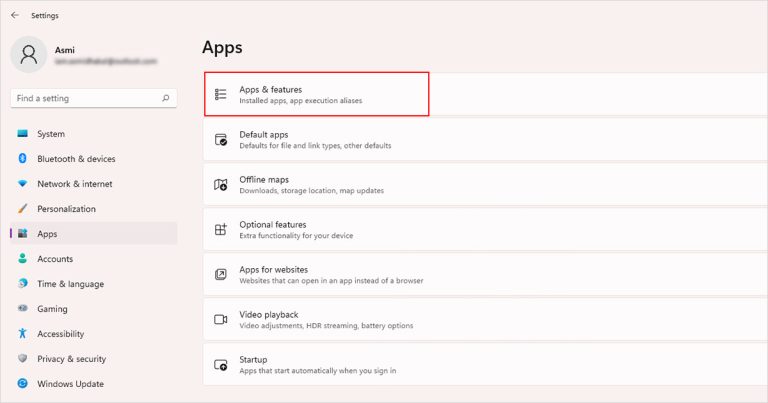768x403 pixels.
Task: Click the Windows Update sidebar icon
Action: (22, 384)
